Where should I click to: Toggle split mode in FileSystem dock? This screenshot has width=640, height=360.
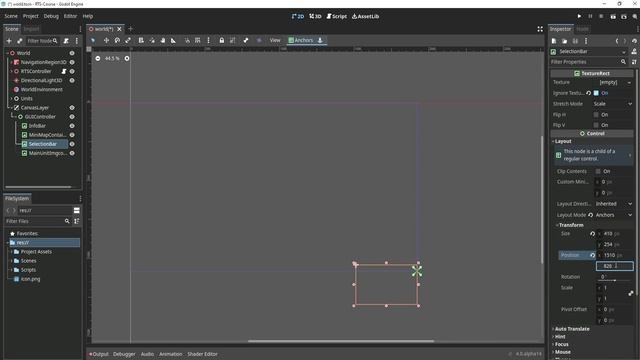pos(76,210)
